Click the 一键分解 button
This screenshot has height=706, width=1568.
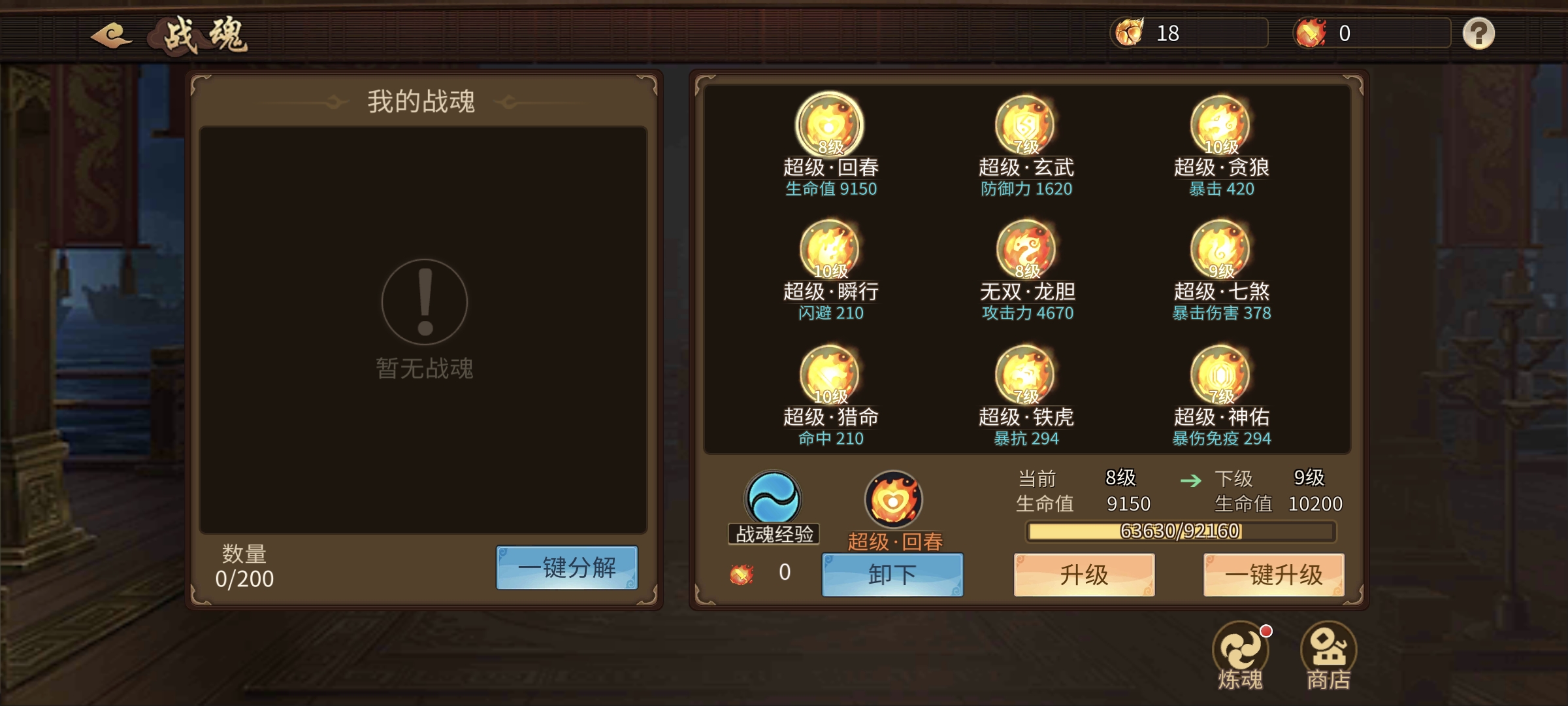(x=566, y=567)
